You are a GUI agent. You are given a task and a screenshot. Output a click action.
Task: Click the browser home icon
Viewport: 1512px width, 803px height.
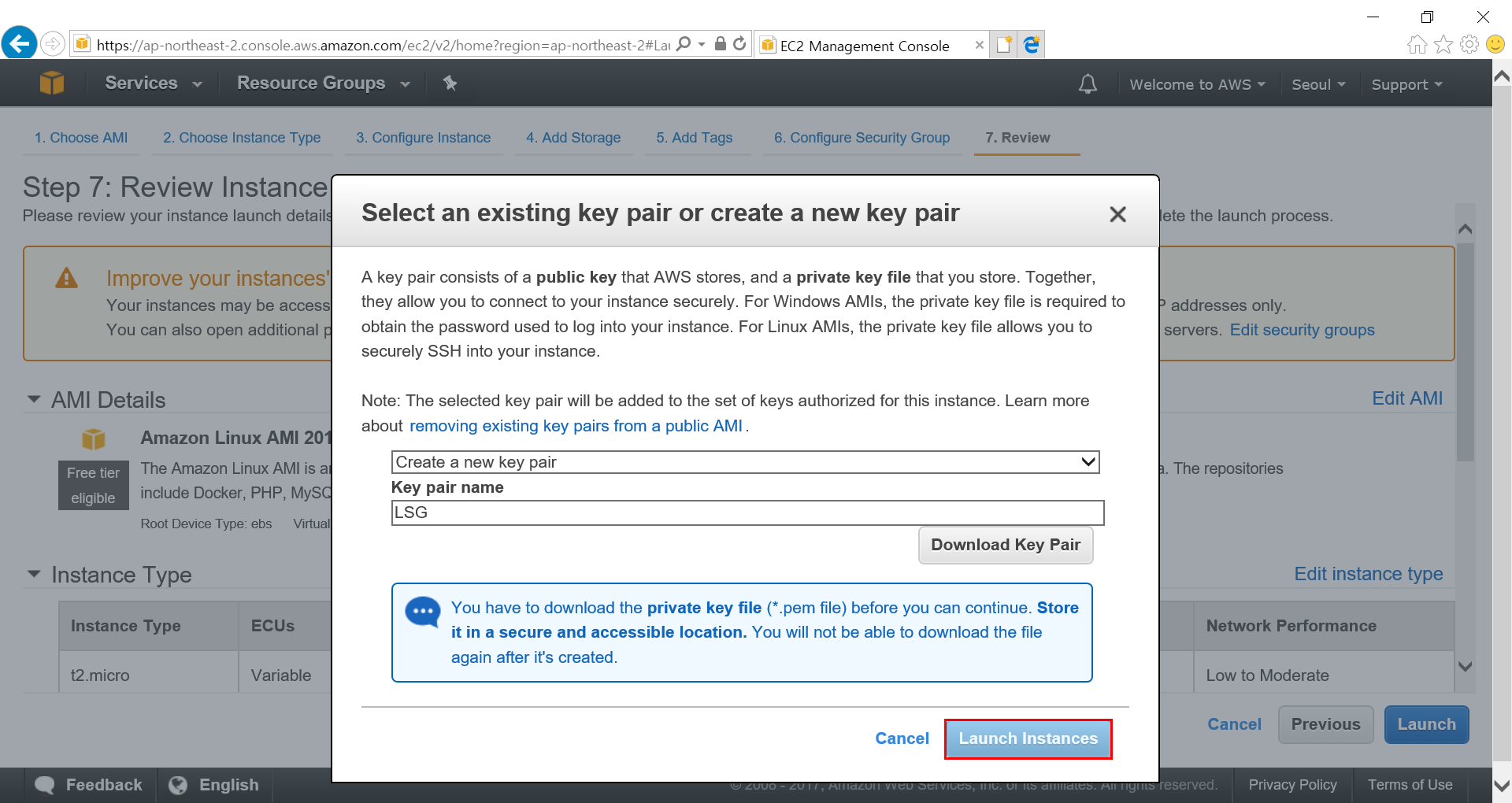(1417, 44)
